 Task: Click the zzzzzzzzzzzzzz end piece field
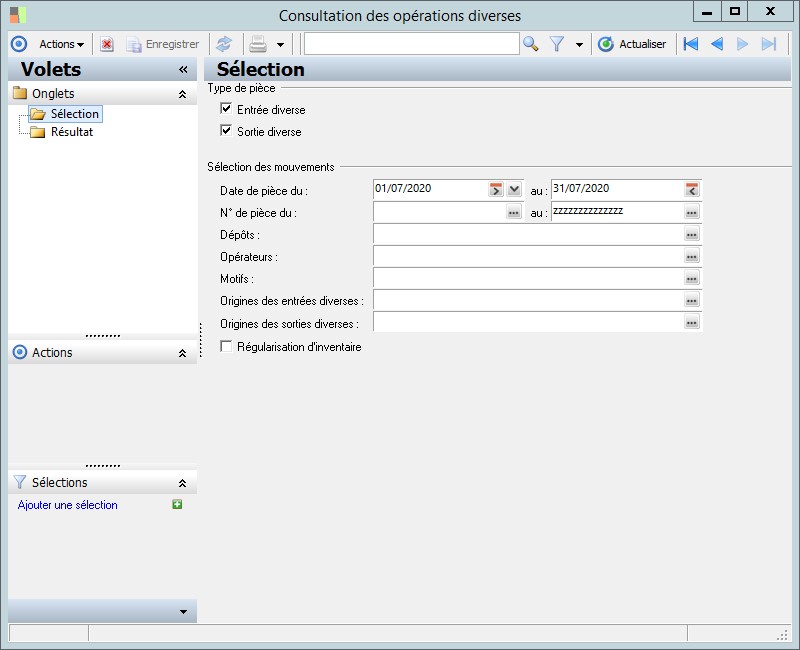tap(617, 212)
